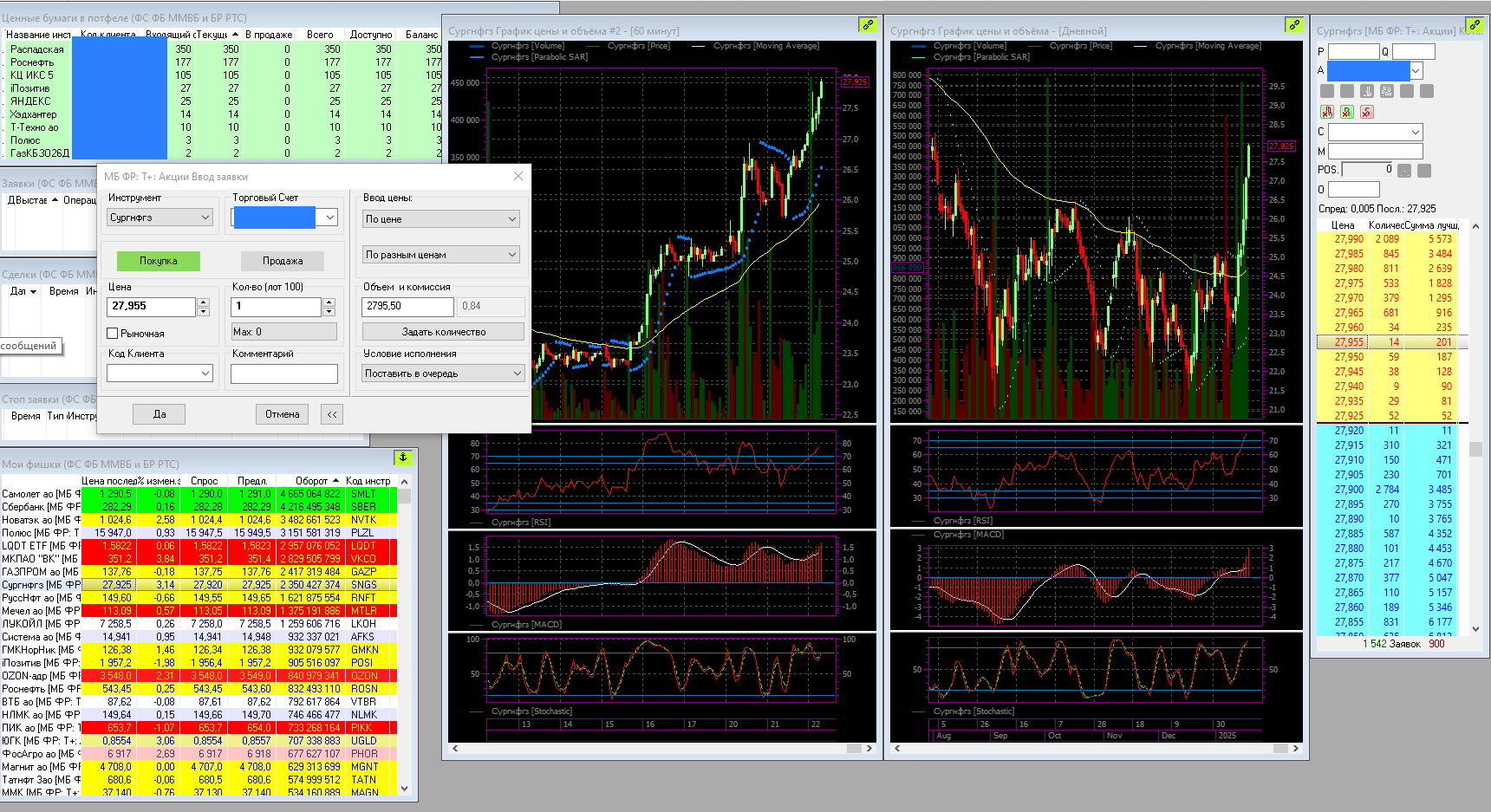Click the 27,990 top ask row in the order book

[x=1387, y=239]
